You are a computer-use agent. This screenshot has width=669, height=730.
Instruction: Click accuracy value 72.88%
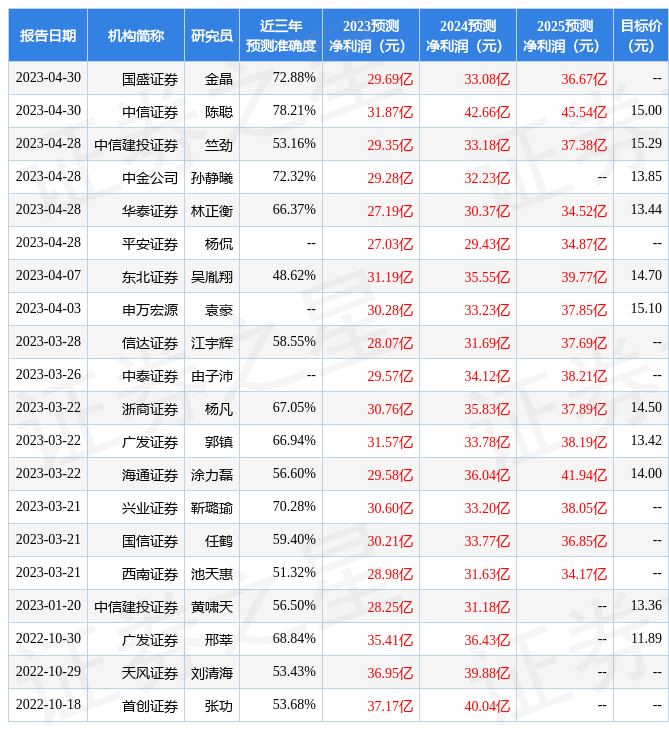tap(294, 77)
